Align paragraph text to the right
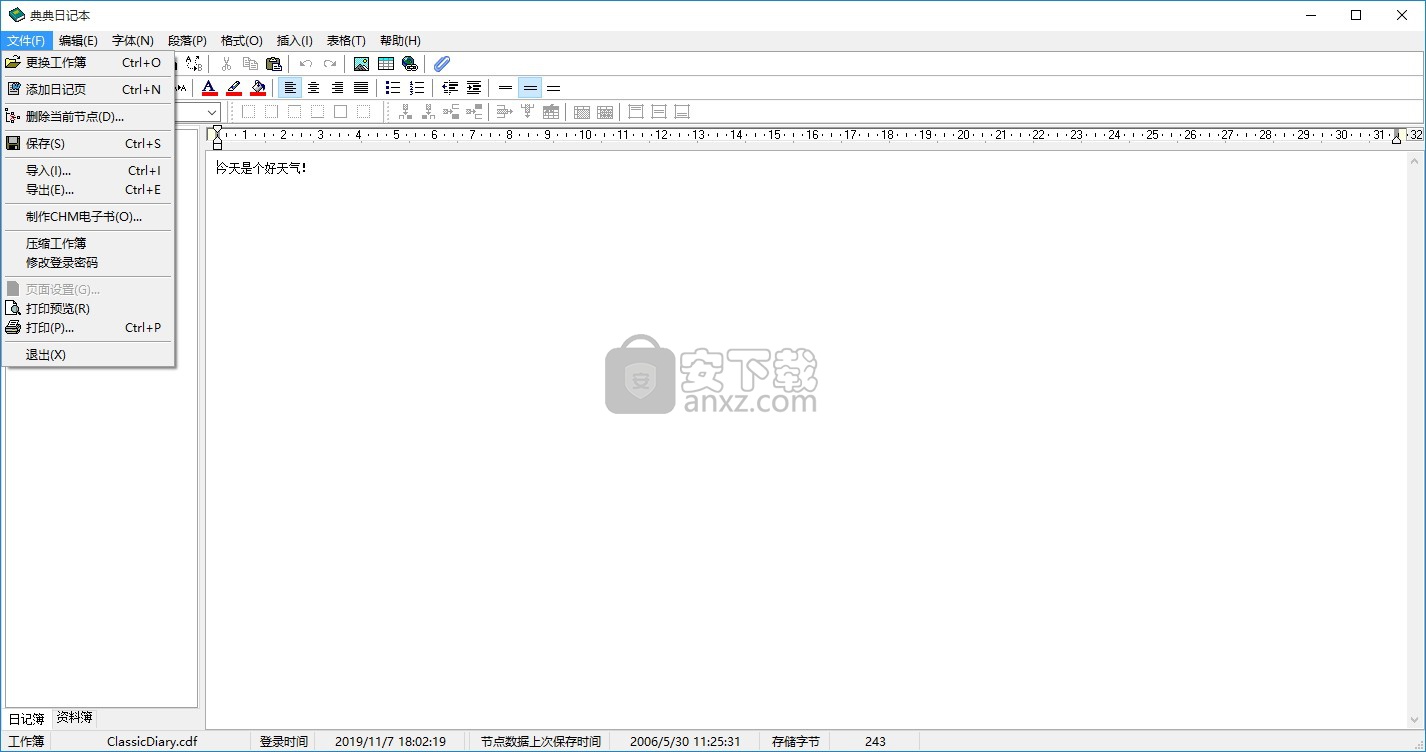 click(337, 88)
